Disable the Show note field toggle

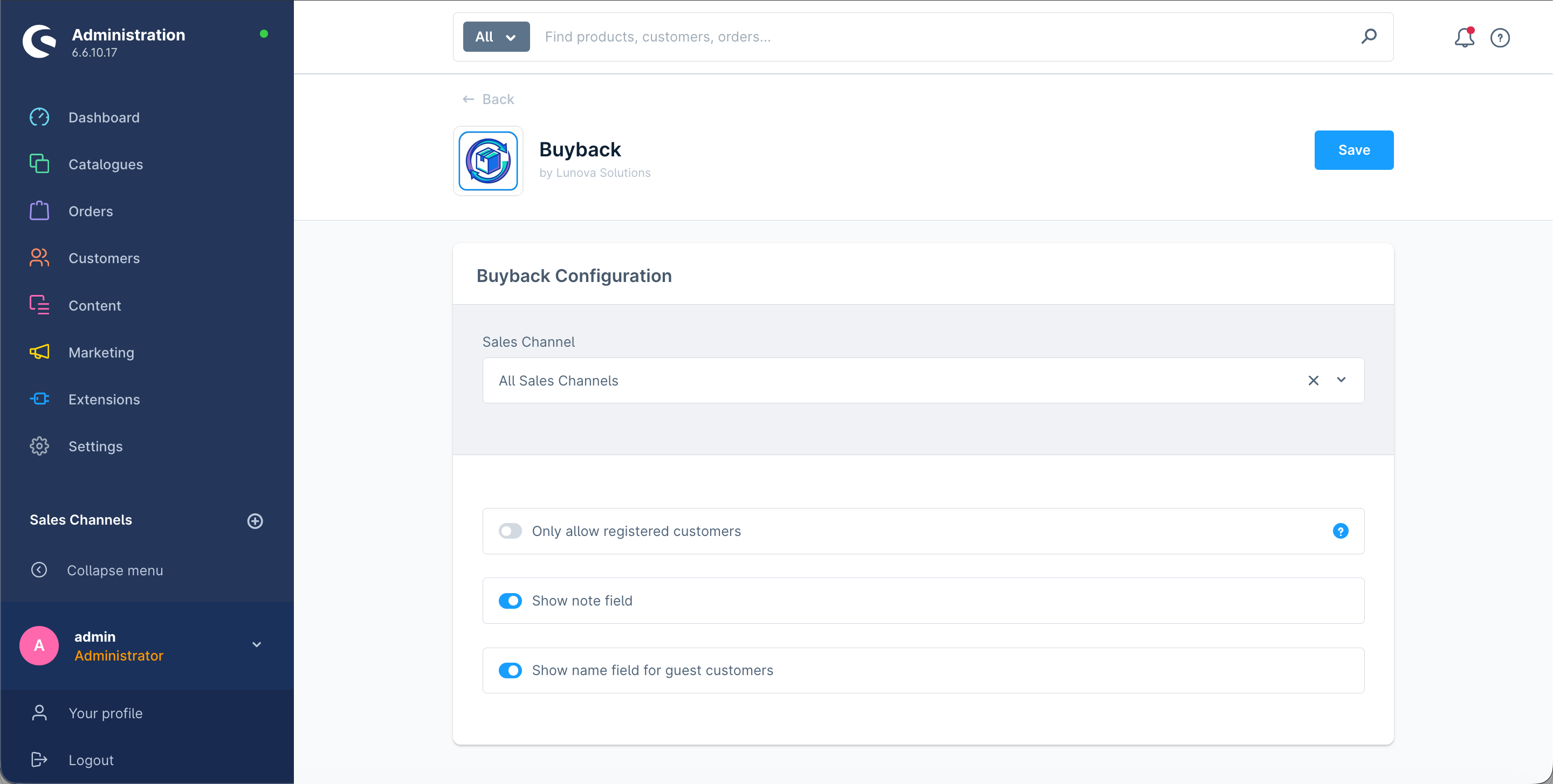coord(510,601)
